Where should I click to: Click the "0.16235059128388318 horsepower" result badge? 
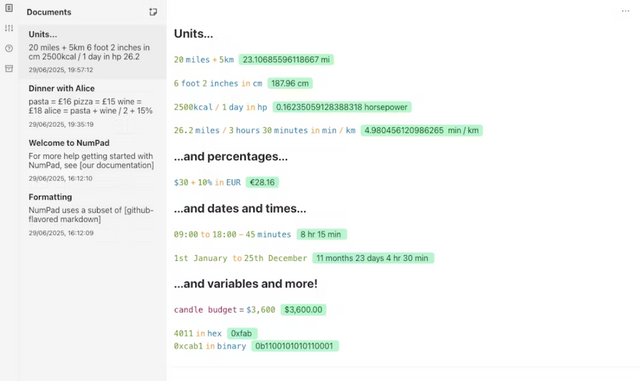click(342, 107)
